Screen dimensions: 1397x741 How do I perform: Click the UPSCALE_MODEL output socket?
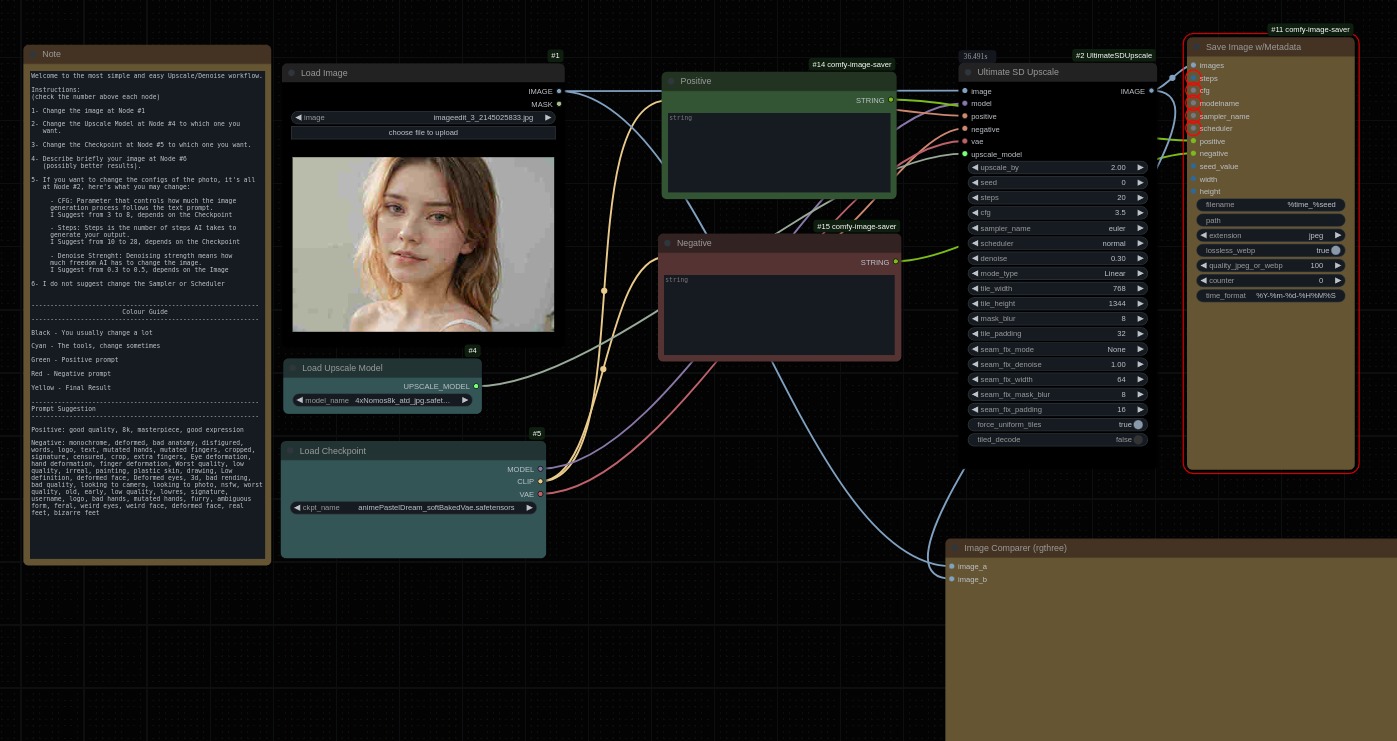[x=476, y=386]
